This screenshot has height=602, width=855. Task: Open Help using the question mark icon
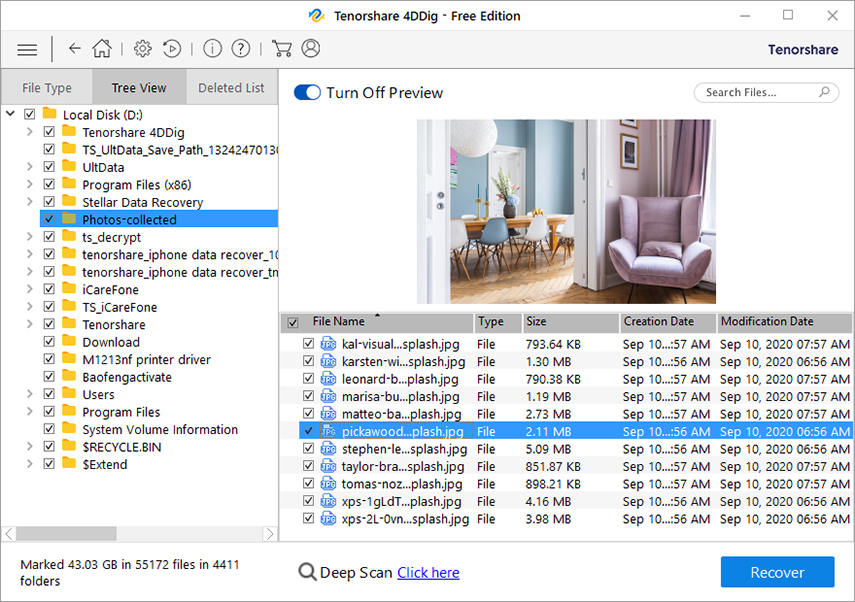(241, 48)
